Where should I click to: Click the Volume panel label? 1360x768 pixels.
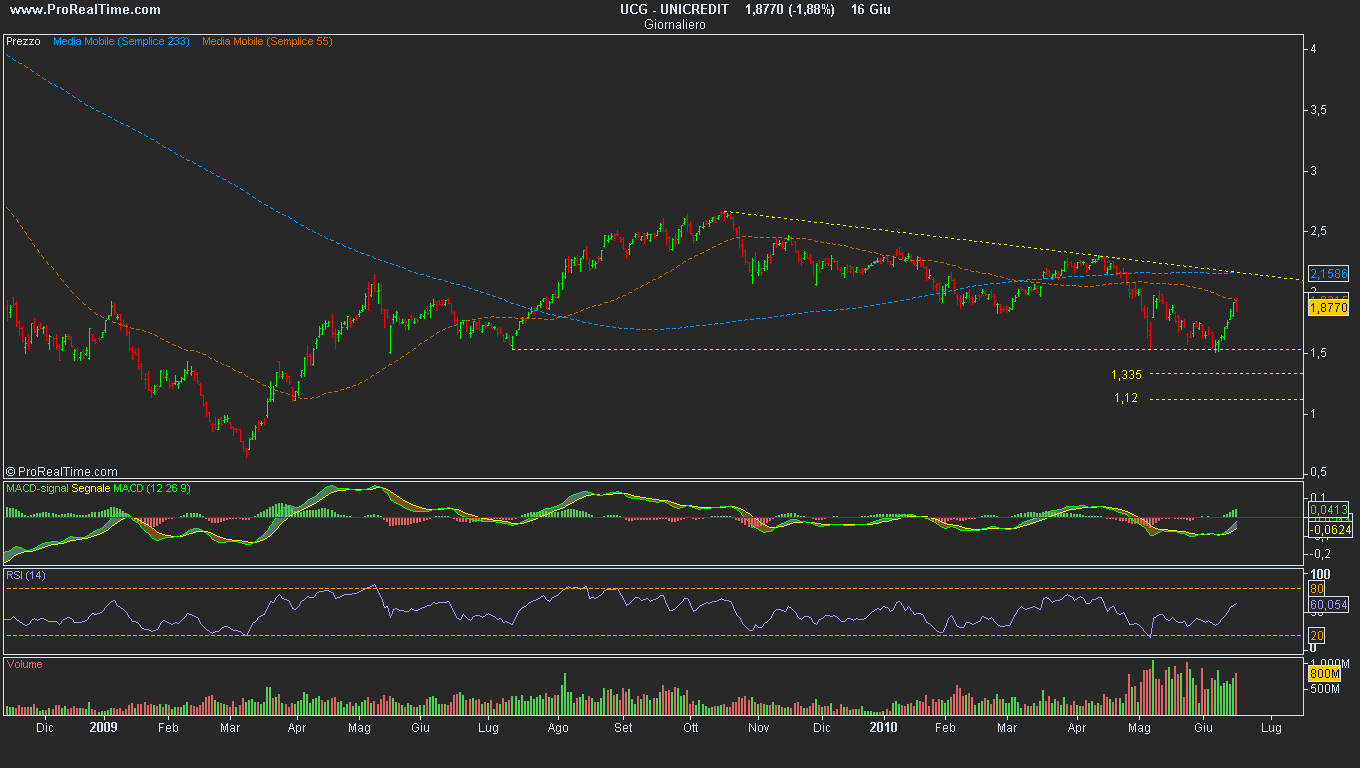(24, 664)
